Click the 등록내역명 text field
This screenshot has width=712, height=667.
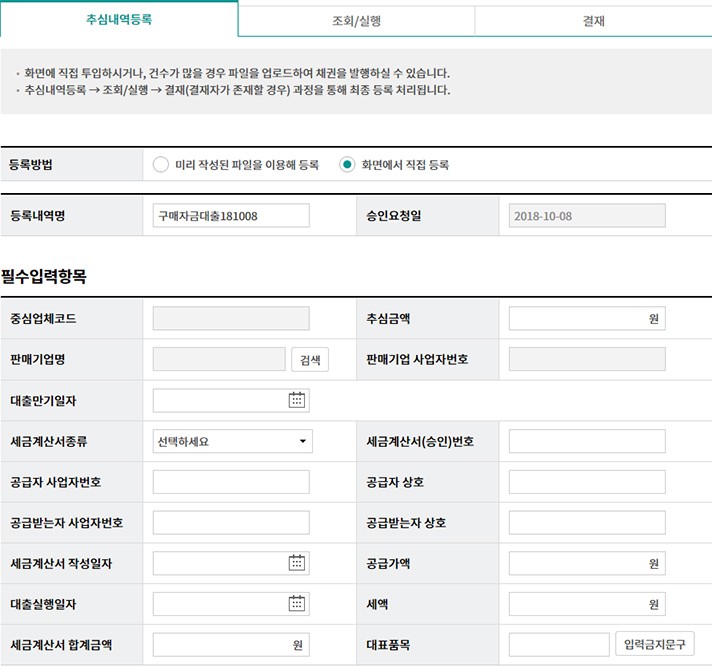pos(231,216)
